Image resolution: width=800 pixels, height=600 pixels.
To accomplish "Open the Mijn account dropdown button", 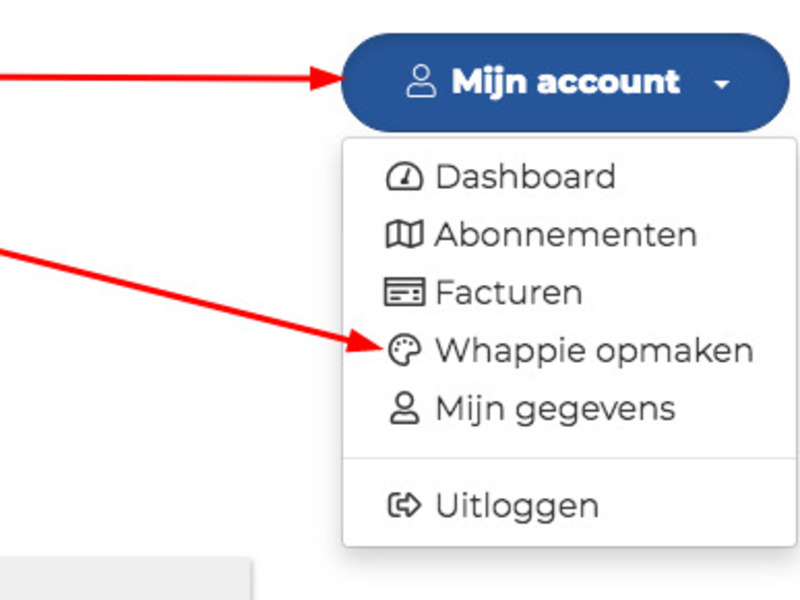I will 565,83.
